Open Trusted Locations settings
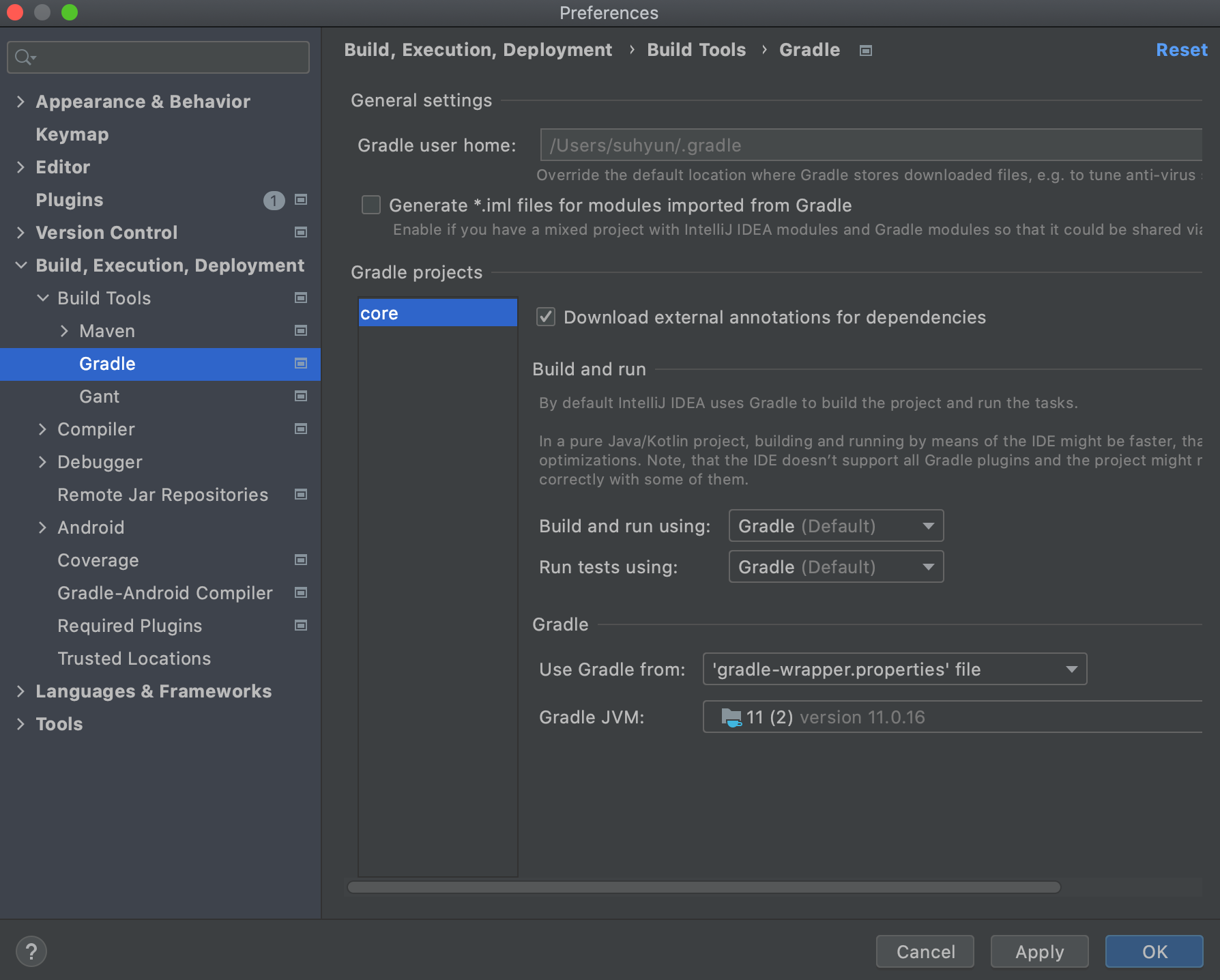 pyautogui.click(x=134, y=659)
